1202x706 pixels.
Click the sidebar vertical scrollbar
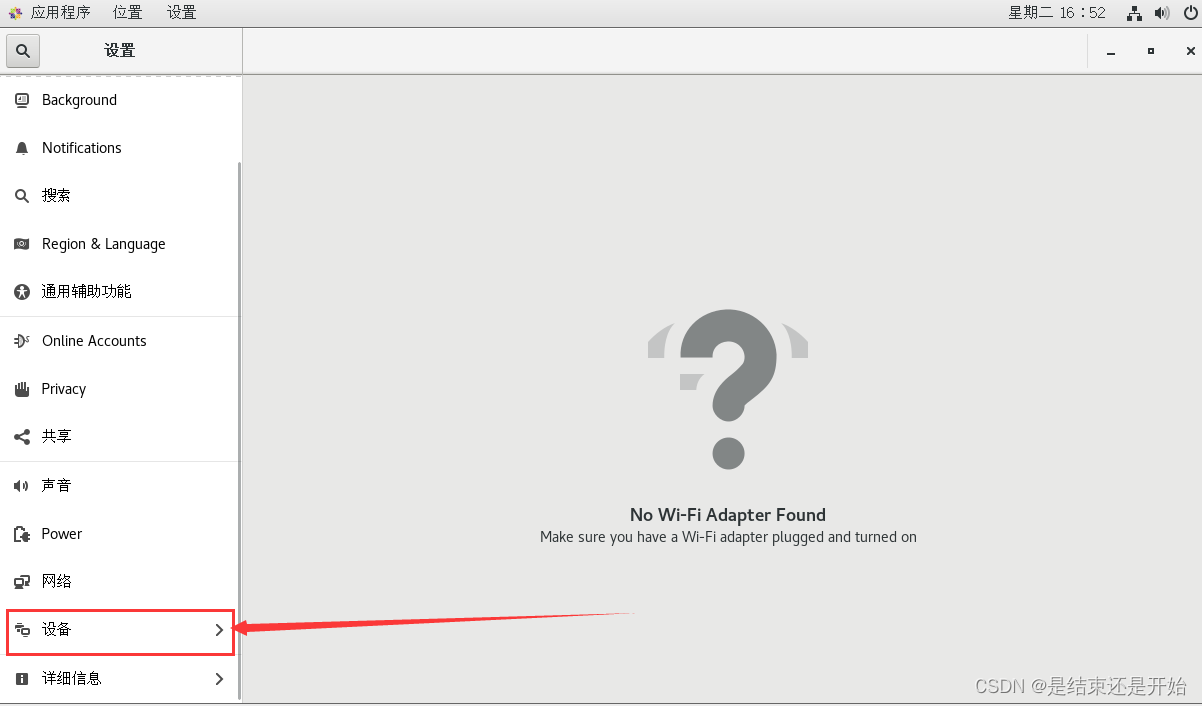coord(239,430)
